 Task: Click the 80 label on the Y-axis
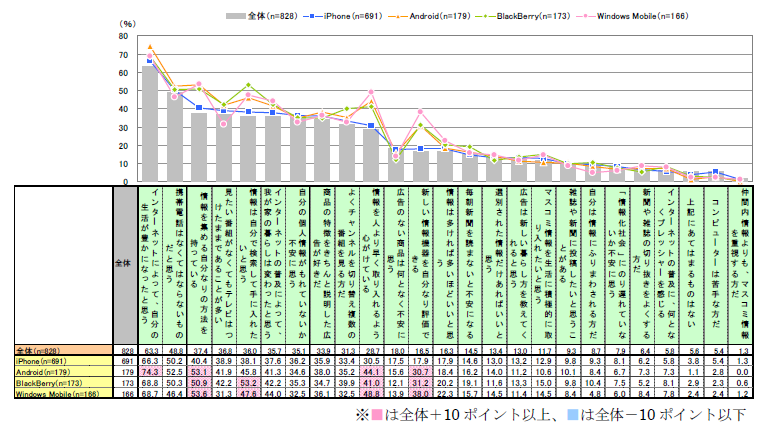coord(122,36)
